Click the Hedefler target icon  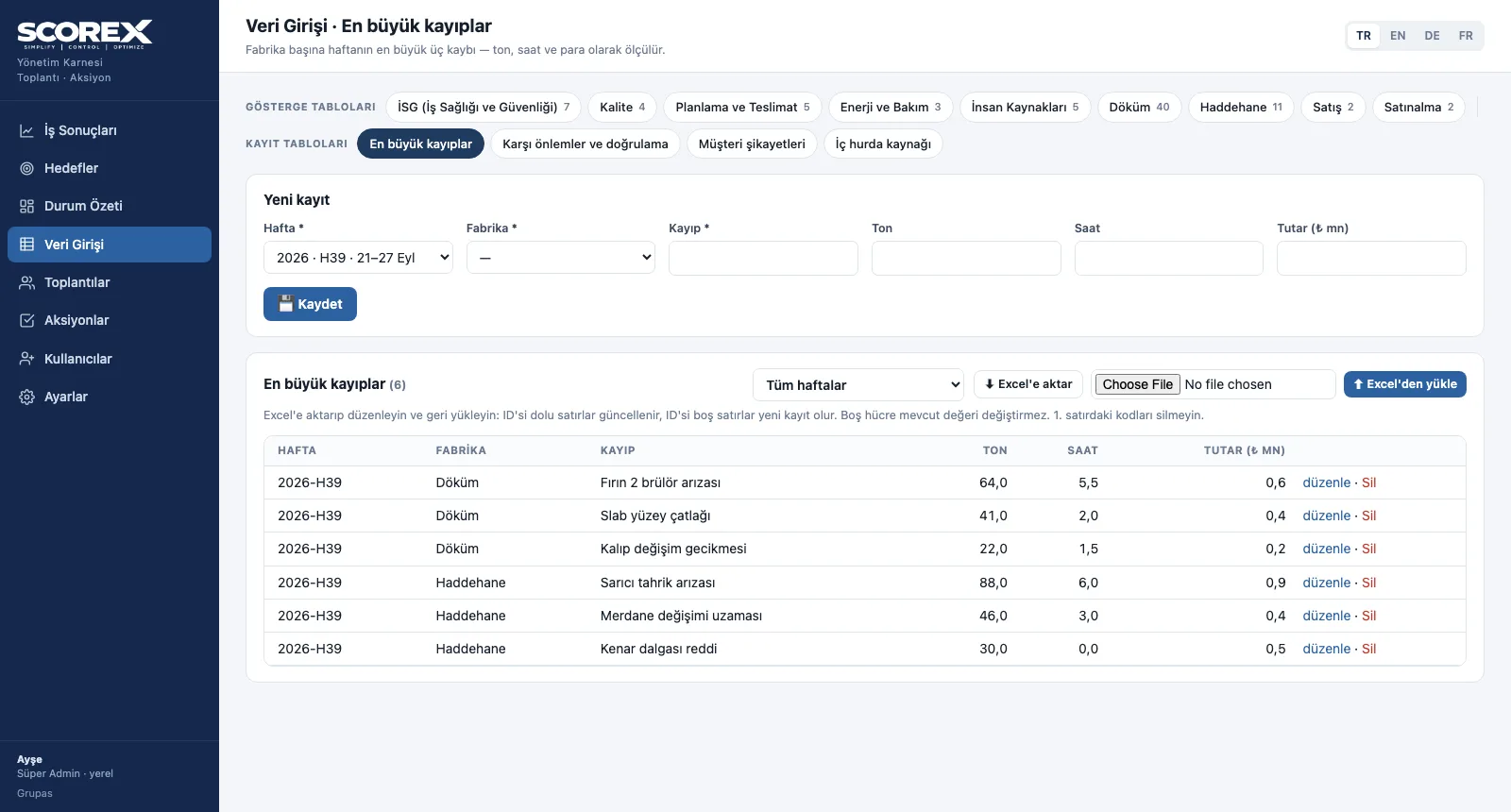tap(27, 168)
